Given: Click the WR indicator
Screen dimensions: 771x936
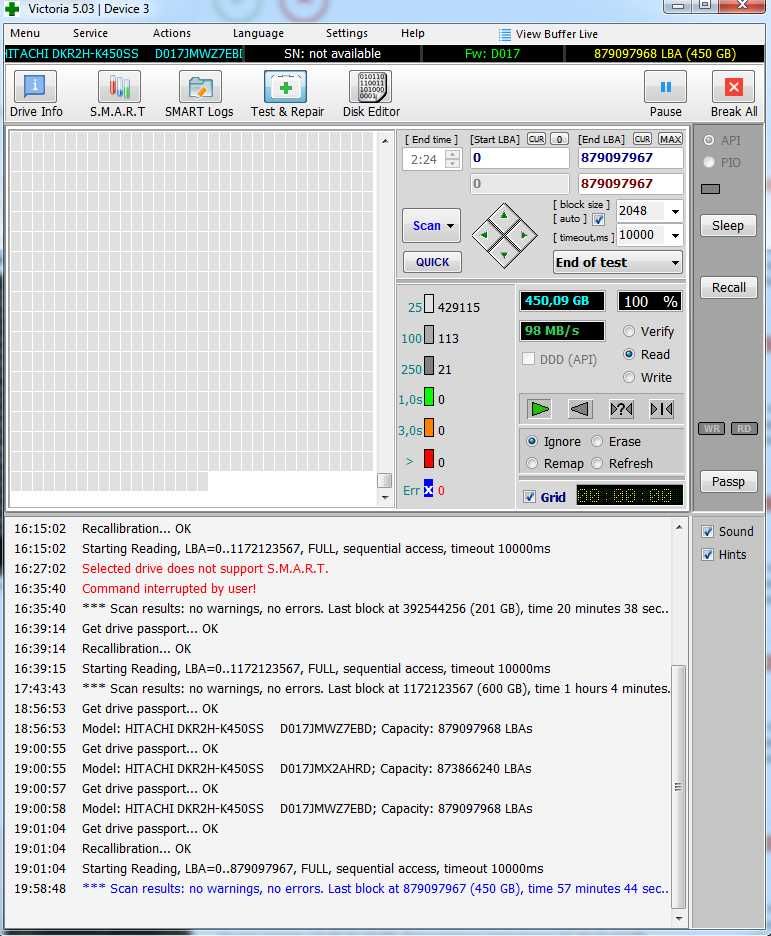Looking at the screenshot, I should [x=711, y=429].
